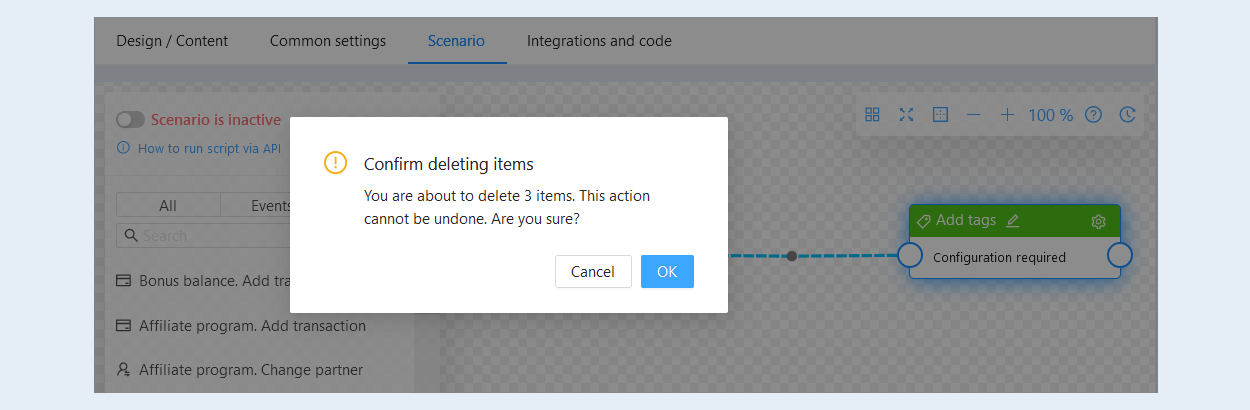
Task: Open the Common settings tab
Action: [x=328, y=41]
